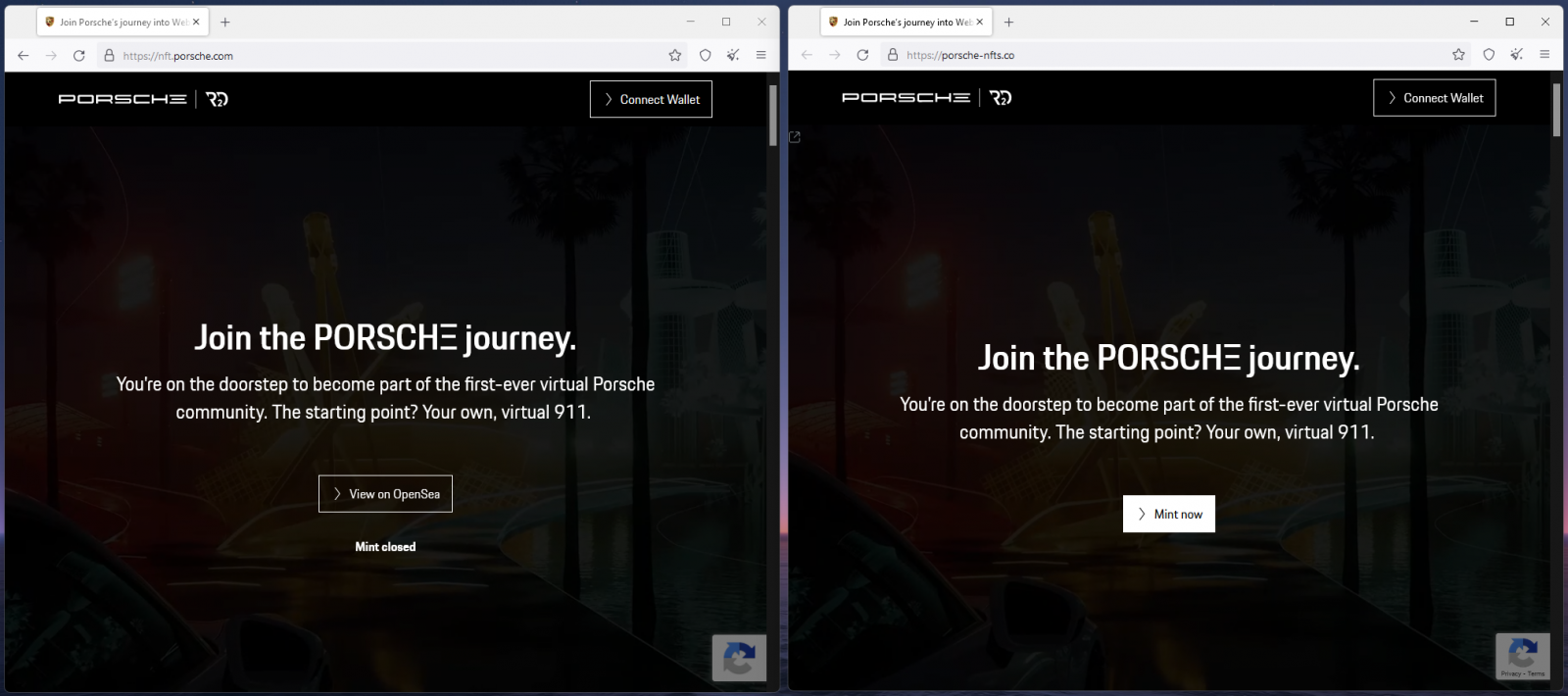The height and width of the screenshot is (696, 1568).
Task: Open new tab in right browser window
Action: click(1009, 22)
